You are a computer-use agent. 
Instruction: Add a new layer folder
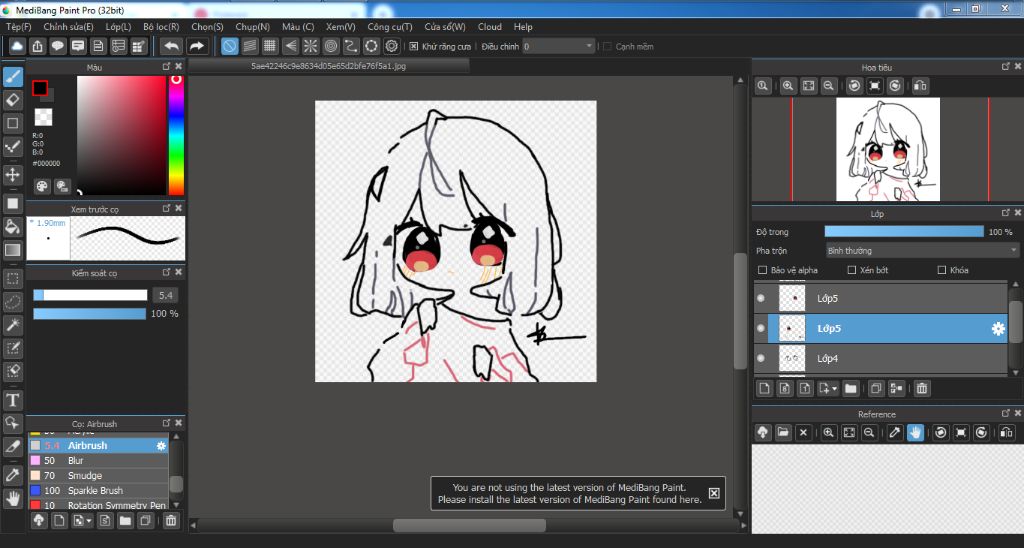click(x=850, y=389)
